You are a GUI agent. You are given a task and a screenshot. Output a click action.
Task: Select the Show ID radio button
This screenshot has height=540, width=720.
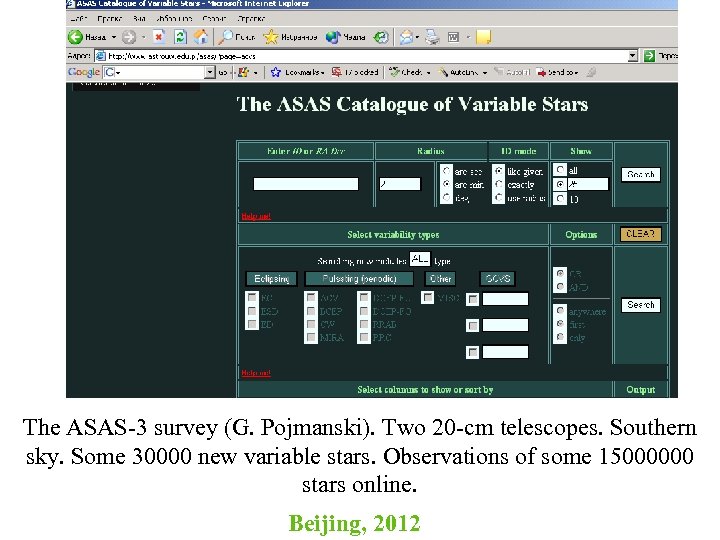coord(560,198)
